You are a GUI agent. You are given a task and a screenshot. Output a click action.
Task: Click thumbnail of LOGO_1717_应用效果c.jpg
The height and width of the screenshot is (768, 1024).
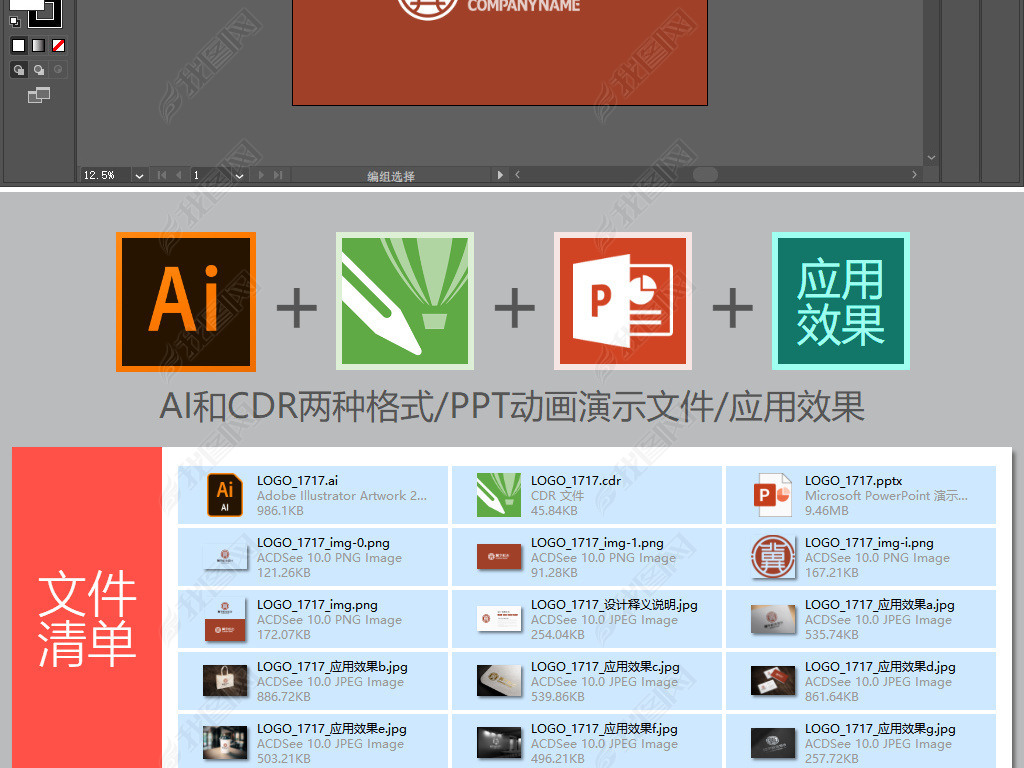point(499,681)
